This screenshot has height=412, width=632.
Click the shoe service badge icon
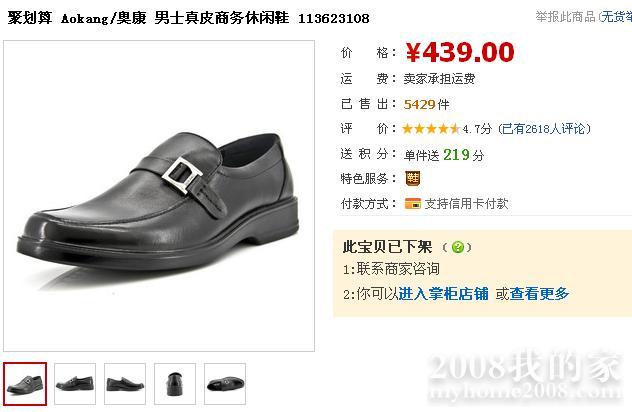[x=412, y=178]
